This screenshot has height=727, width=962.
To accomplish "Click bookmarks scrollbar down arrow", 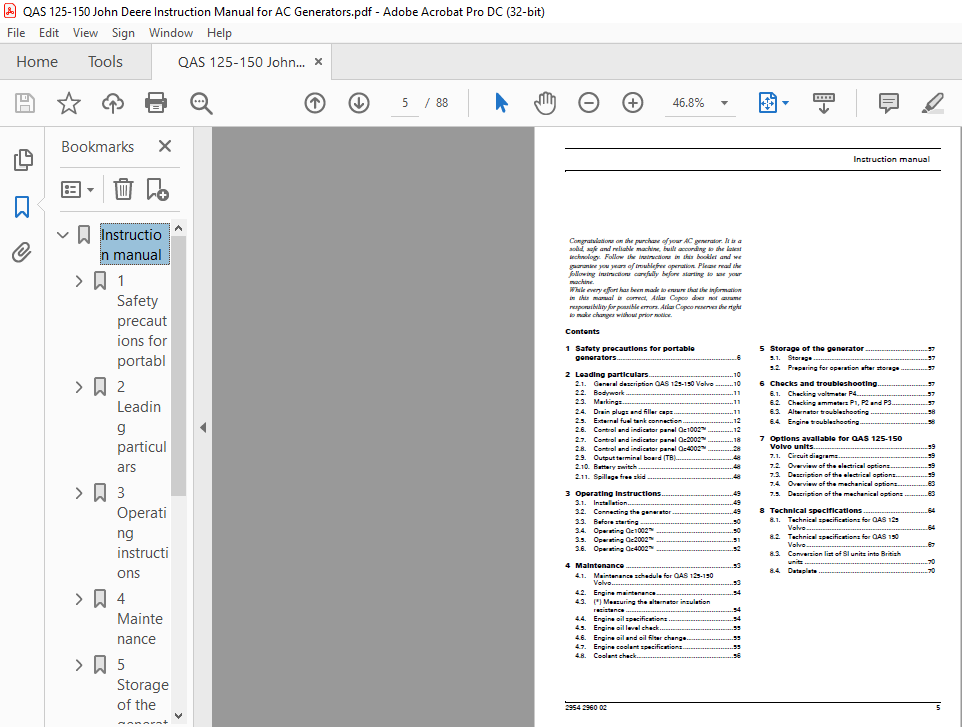I will click(179, 715).
